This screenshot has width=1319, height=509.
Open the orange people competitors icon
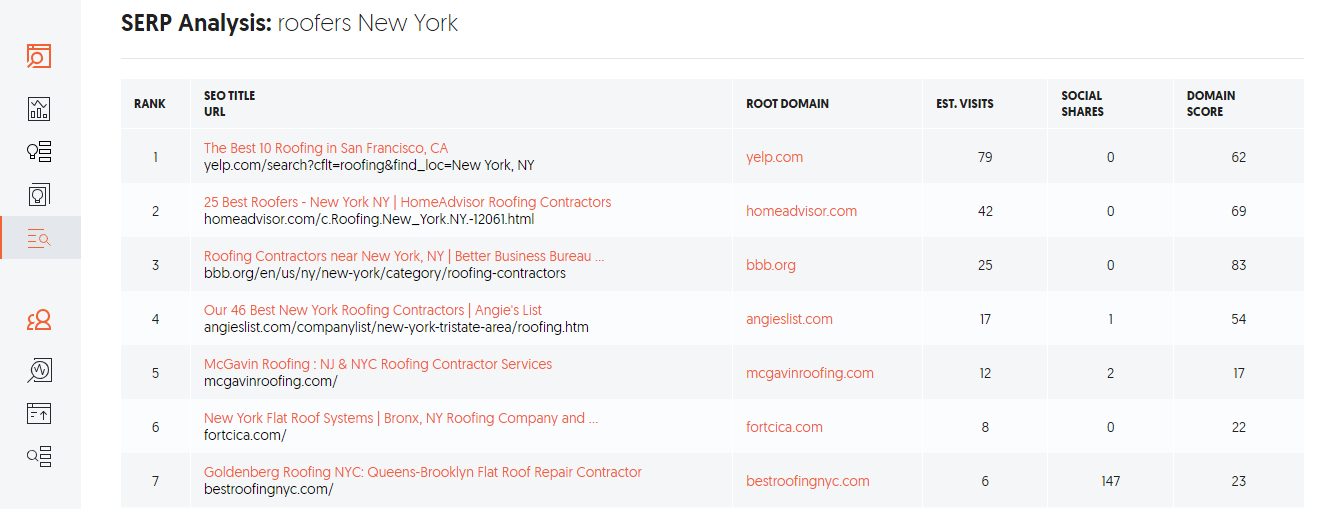[39, 320]
